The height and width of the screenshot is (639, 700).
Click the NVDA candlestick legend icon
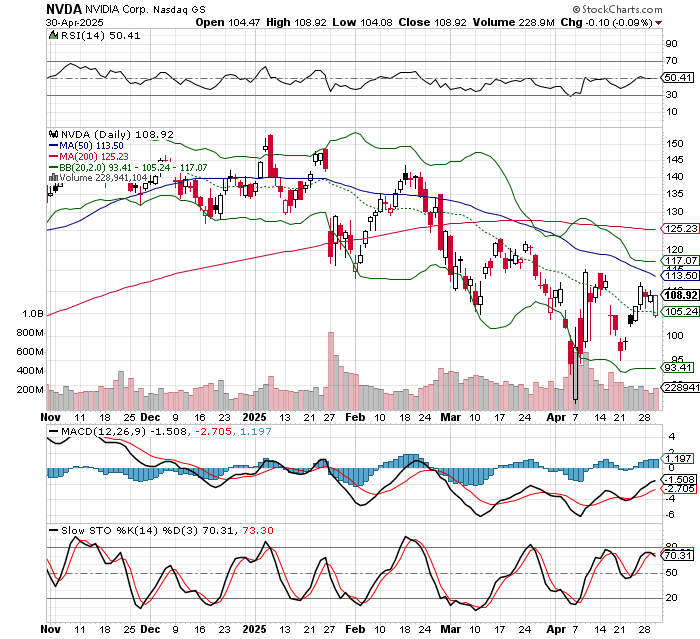pos(54,134)
